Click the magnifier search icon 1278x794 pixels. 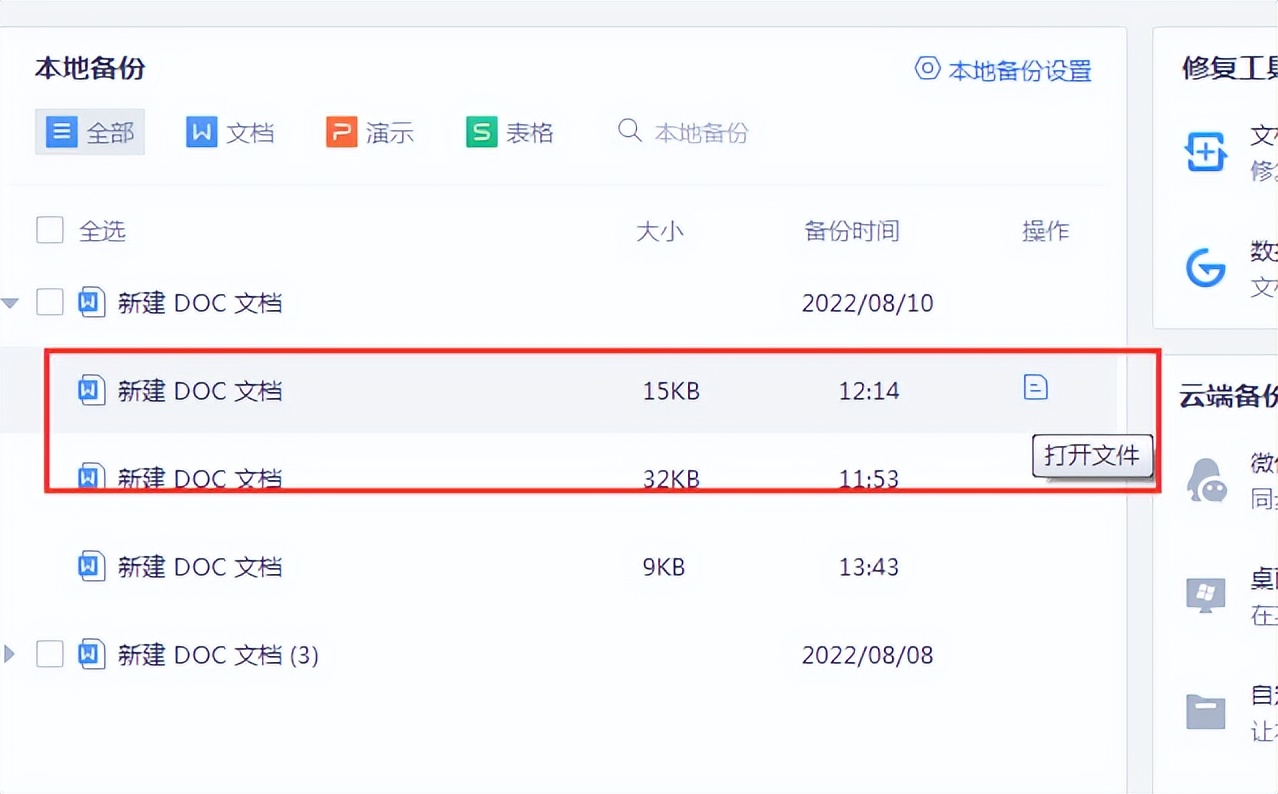629,131
